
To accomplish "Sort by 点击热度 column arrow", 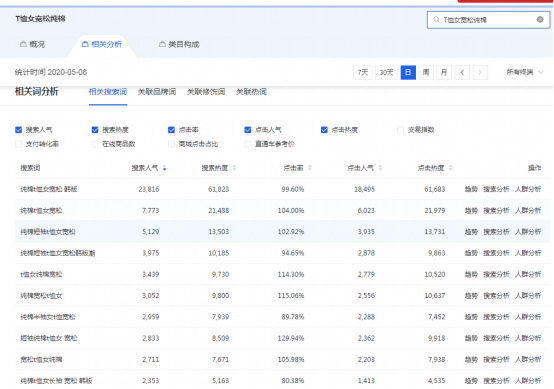I will pyautogui.click(x=450, y=168).
